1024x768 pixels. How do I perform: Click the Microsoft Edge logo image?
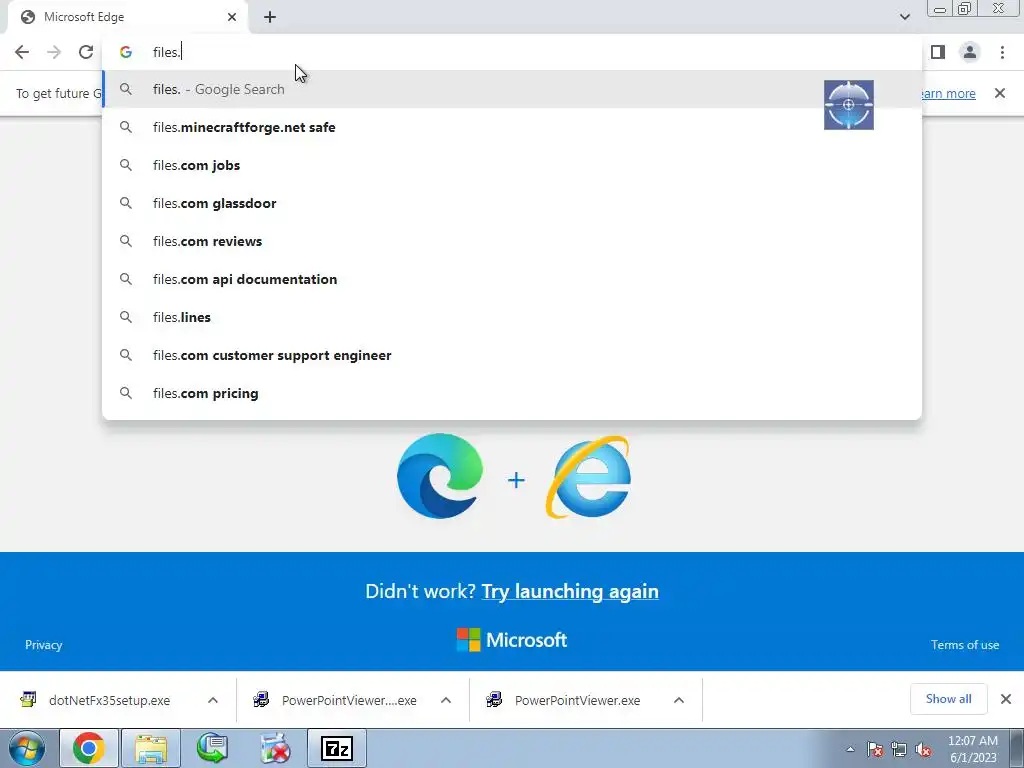click(x=440, y=475)
